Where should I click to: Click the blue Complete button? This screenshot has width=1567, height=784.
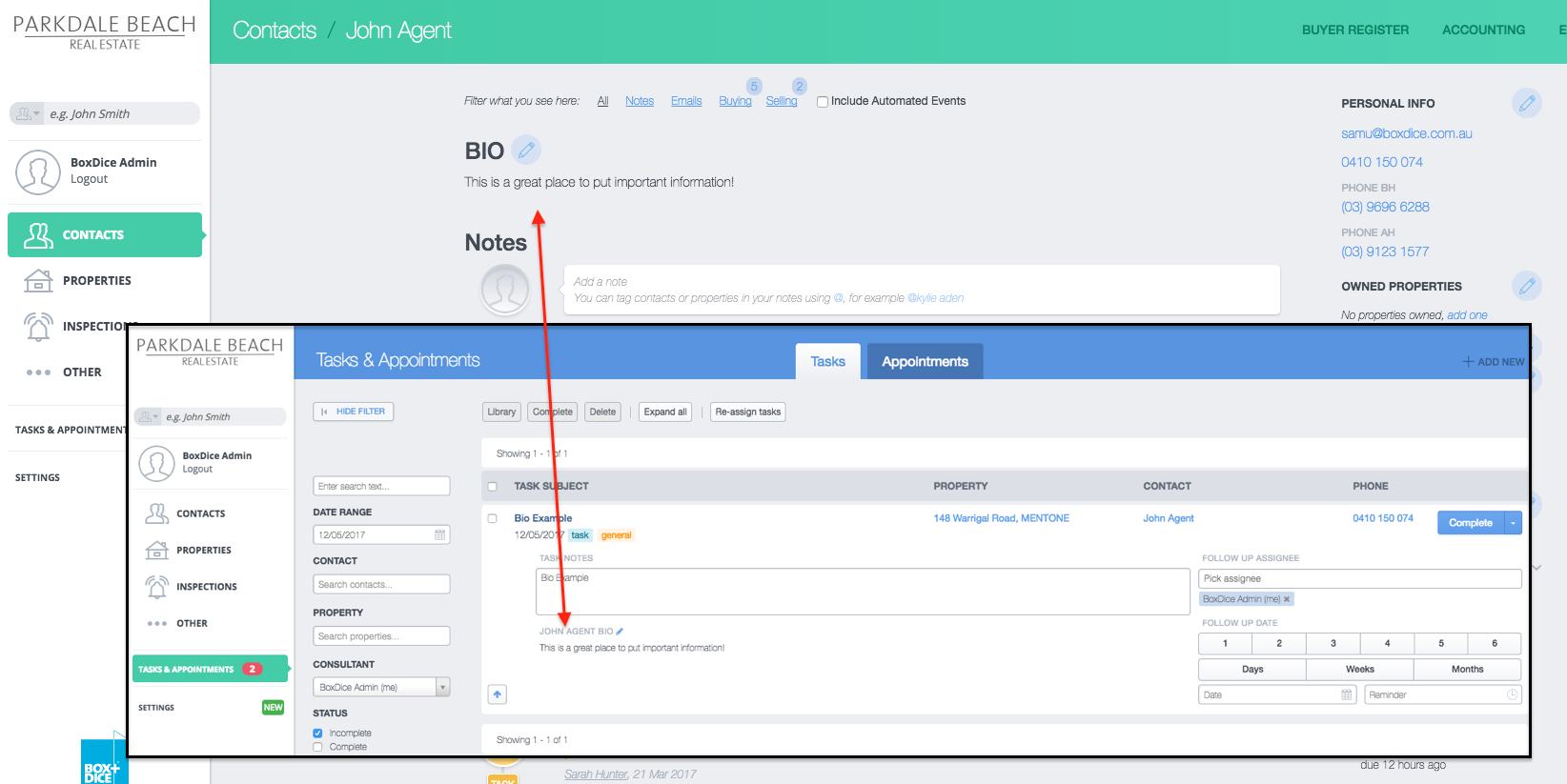pyautogui.click(x=1471, y=523)
